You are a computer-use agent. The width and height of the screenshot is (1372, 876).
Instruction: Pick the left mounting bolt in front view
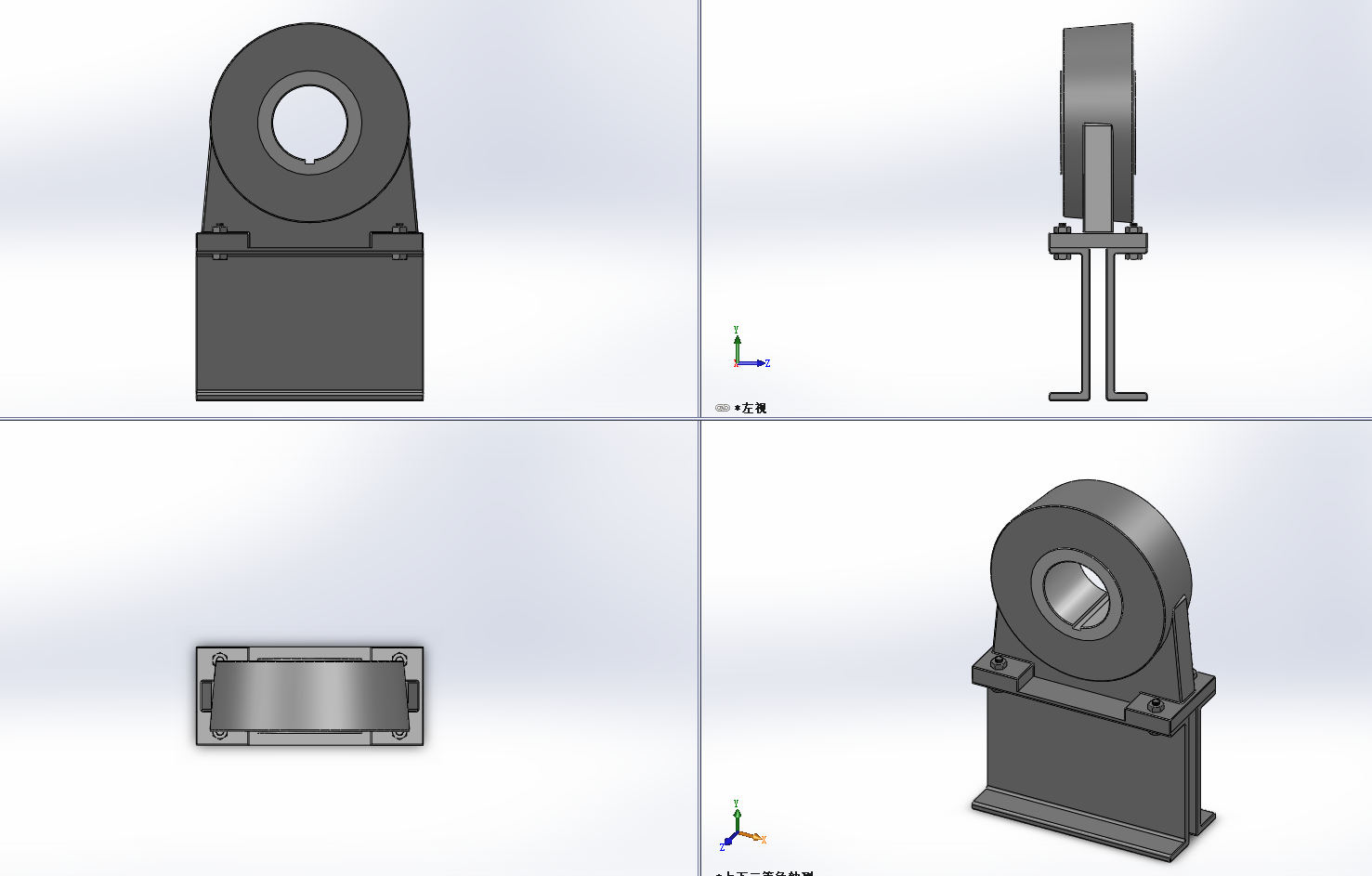pyautogui.click(x=220, y=227)
